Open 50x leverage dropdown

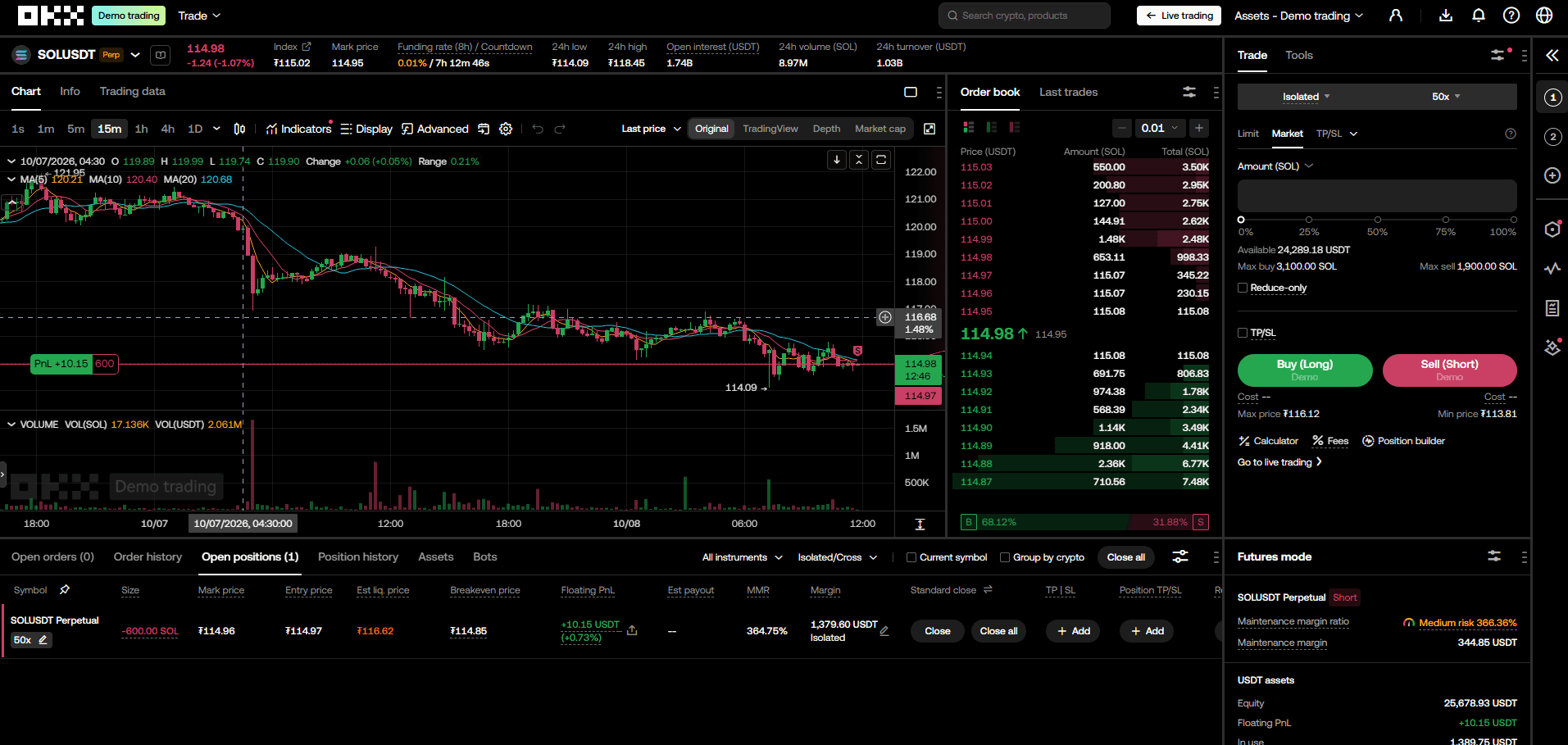tap(1447, 97)
